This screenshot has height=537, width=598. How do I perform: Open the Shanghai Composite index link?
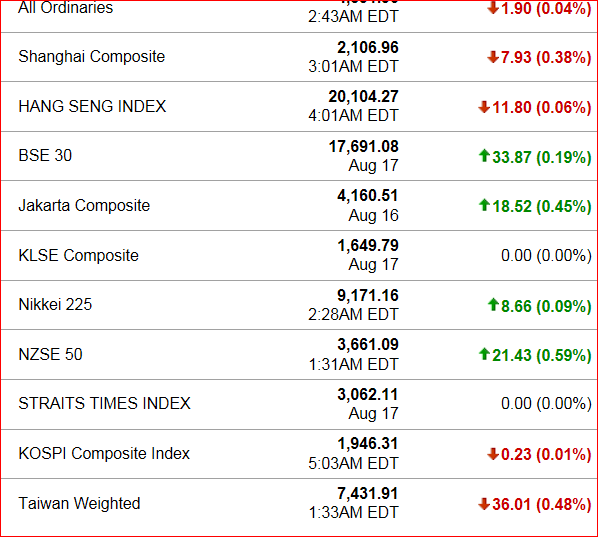tap(92, 56)
